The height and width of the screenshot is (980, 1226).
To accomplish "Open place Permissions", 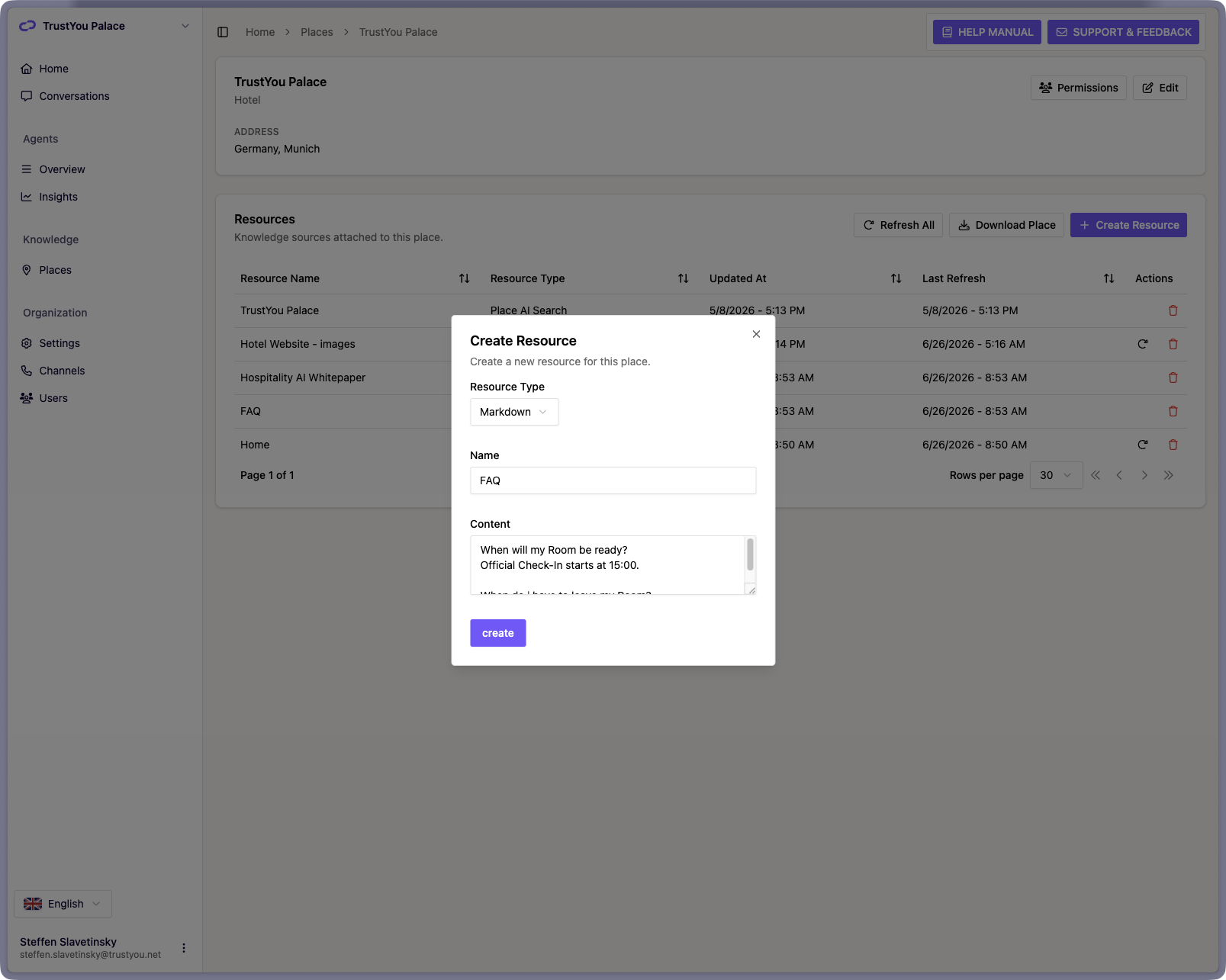I will (1078, 88).
